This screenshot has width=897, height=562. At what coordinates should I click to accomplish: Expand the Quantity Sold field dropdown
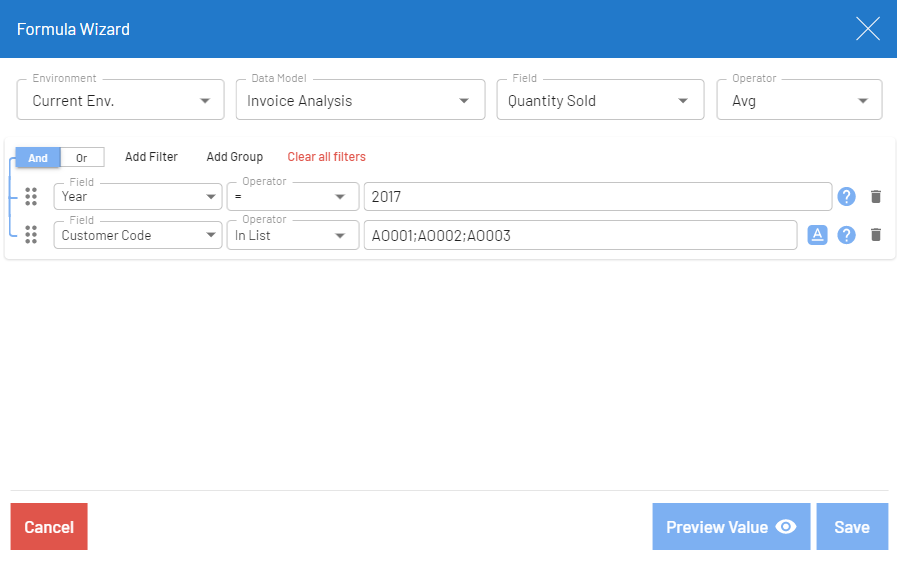(598, 101)
